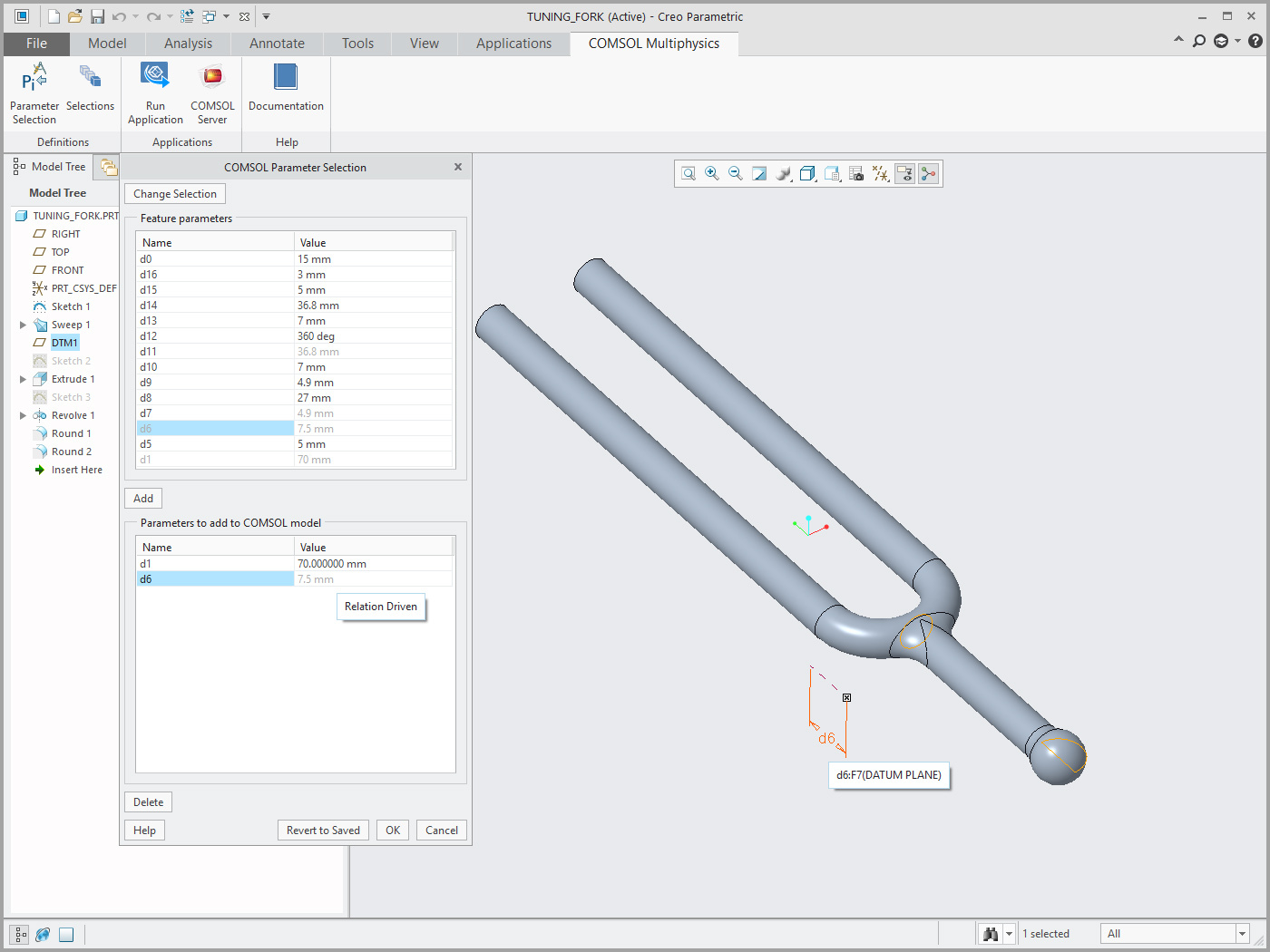Click the capture image snapshot icon

coord(855,173)
